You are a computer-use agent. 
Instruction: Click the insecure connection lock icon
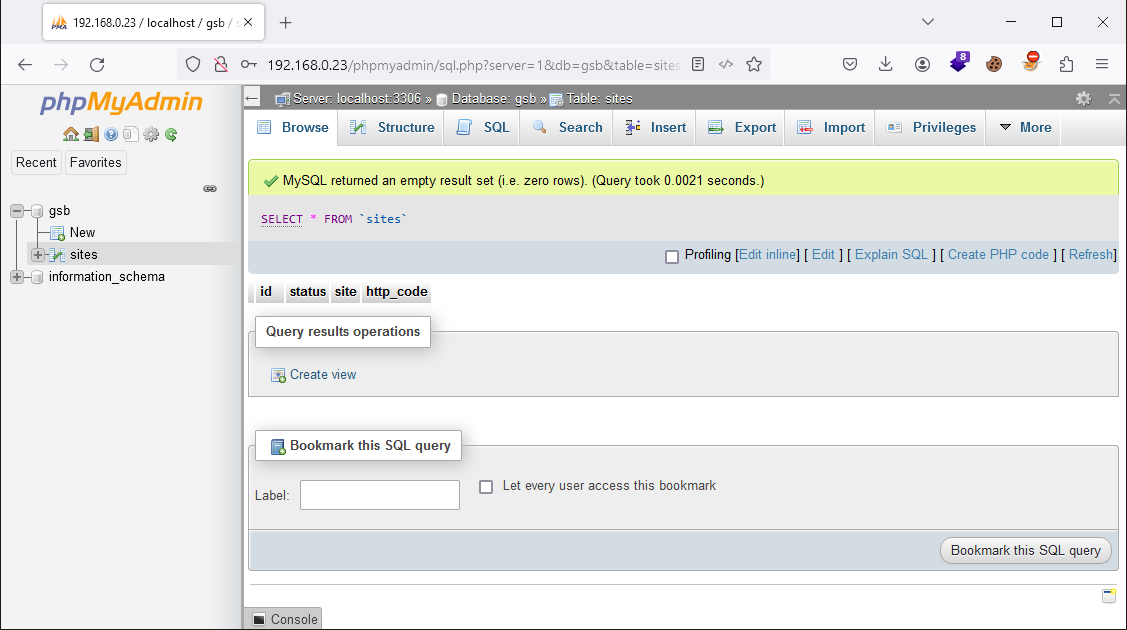[221, 65]
